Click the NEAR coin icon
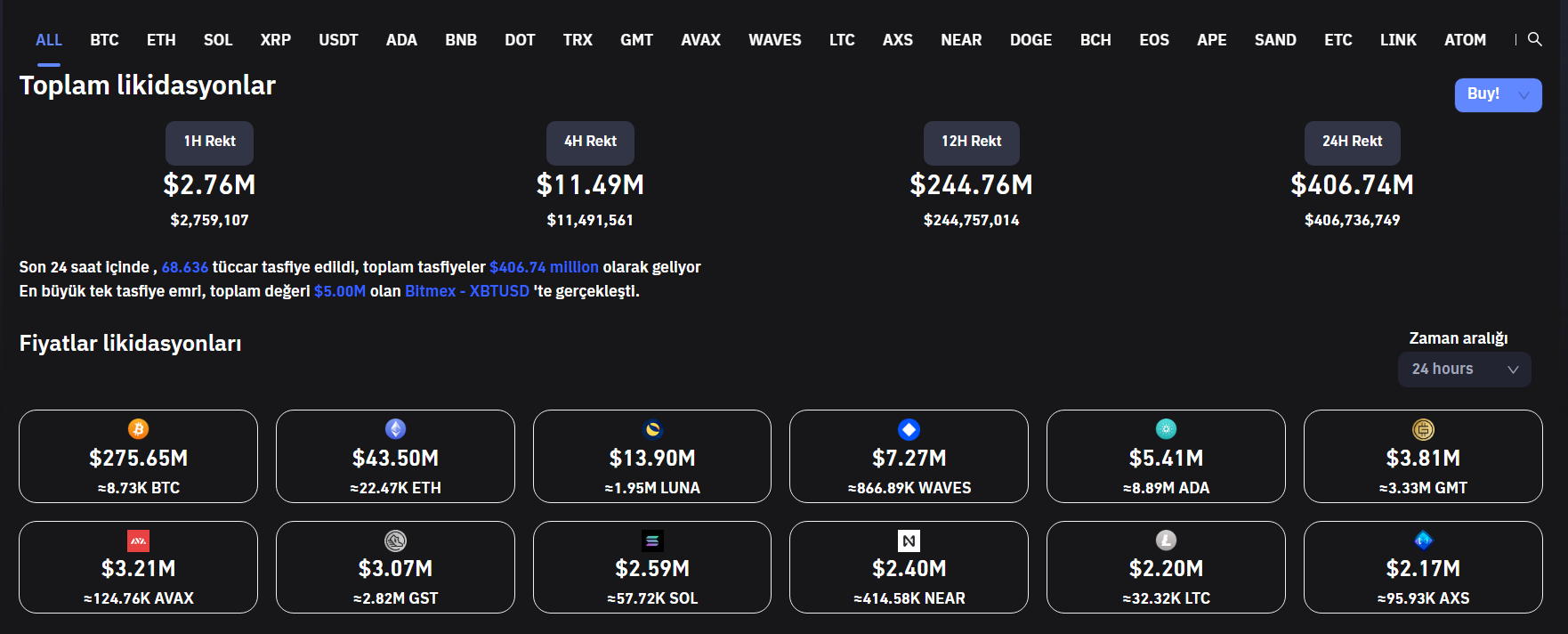The image size is (1568, 634). point(909,541)
